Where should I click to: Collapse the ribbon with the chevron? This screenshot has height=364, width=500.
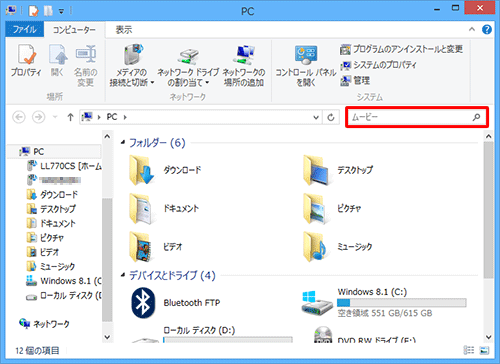pos(472,29)
